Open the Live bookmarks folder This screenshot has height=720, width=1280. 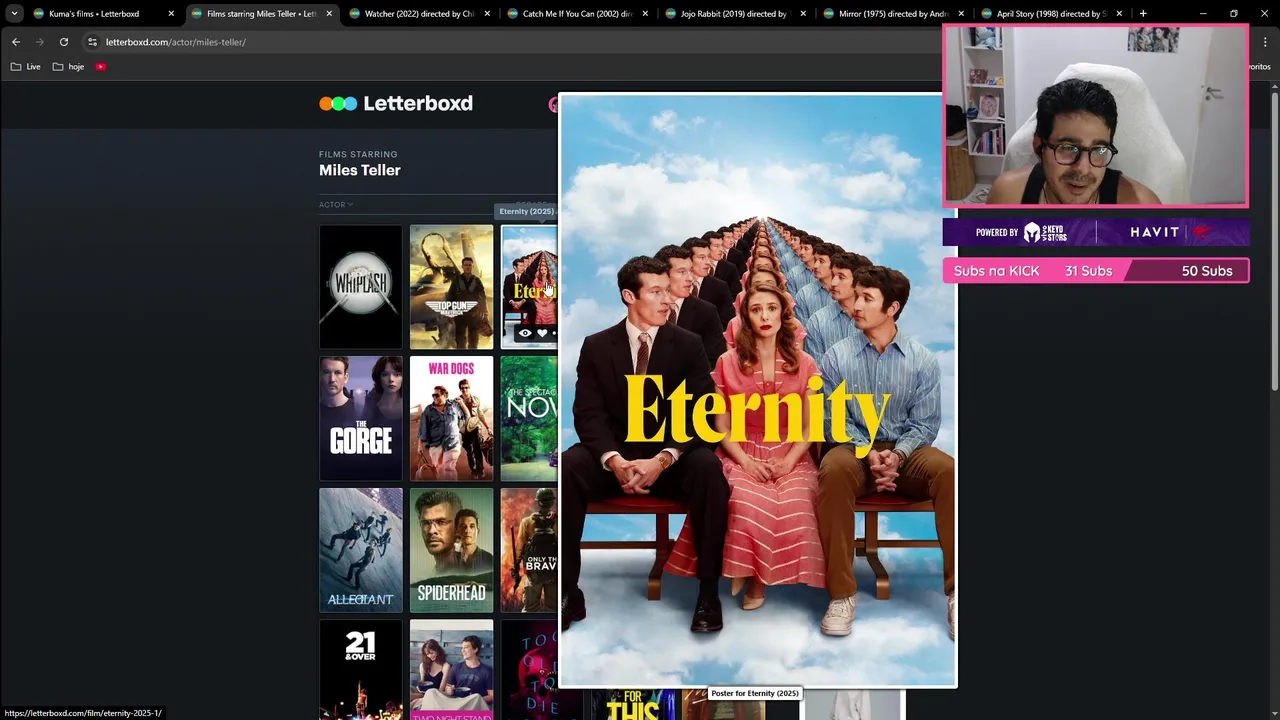coord(26,67)
